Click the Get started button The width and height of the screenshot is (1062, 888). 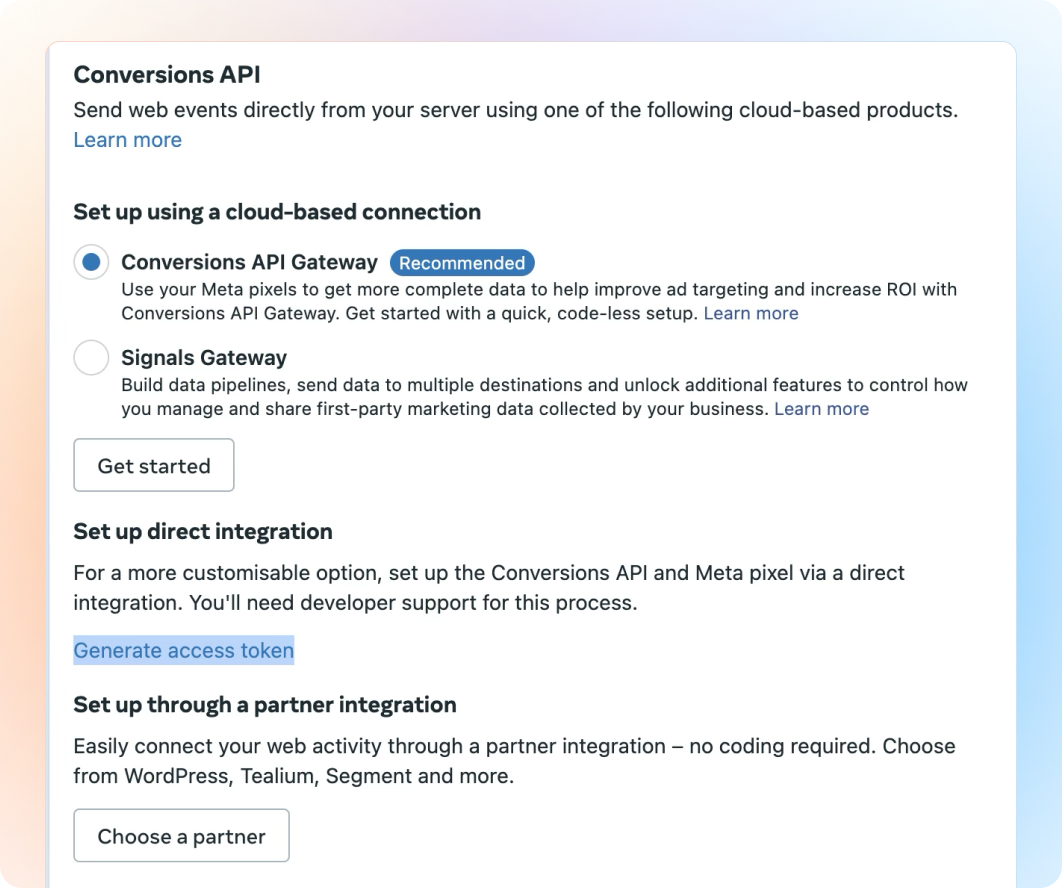[x=154, y=465]
